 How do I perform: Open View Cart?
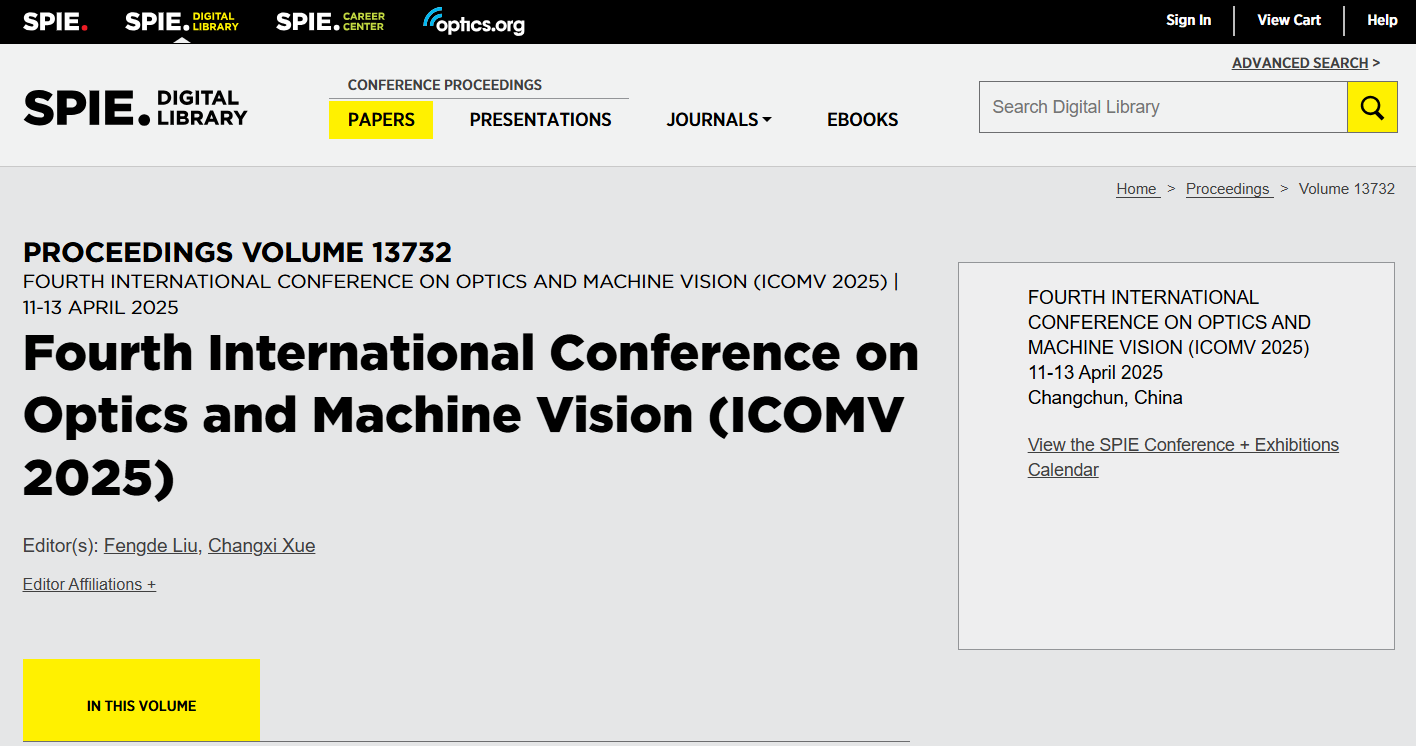click(1289, 20)
